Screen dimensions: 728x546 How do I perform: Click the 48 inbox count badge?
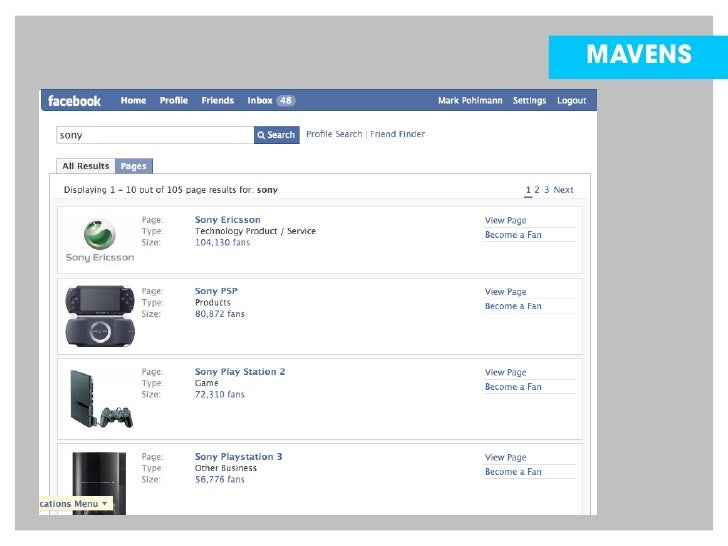tap(286, 100)
